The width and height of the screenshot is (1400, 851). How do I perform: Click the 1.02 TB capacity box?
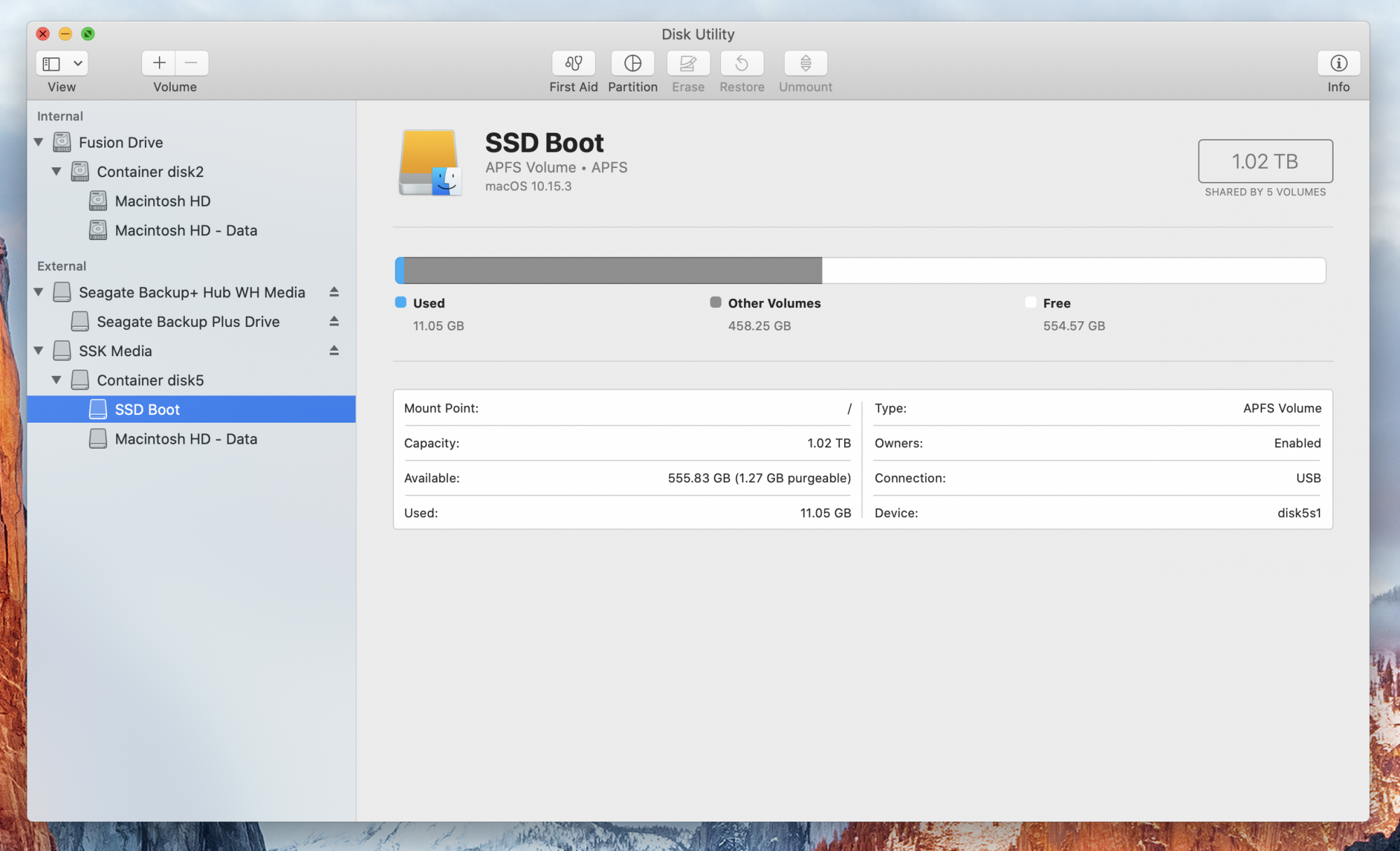click(1265, 161)
